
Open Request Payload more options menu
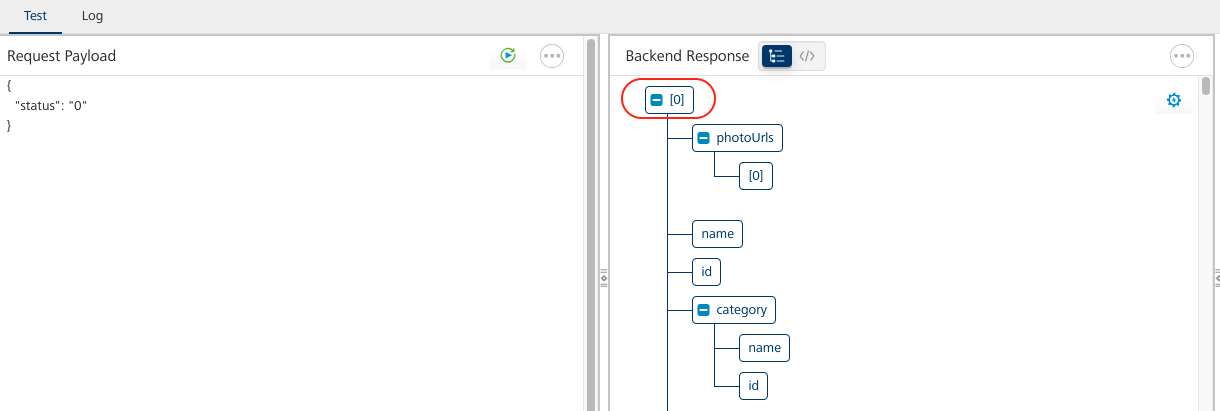pos(552,56)
